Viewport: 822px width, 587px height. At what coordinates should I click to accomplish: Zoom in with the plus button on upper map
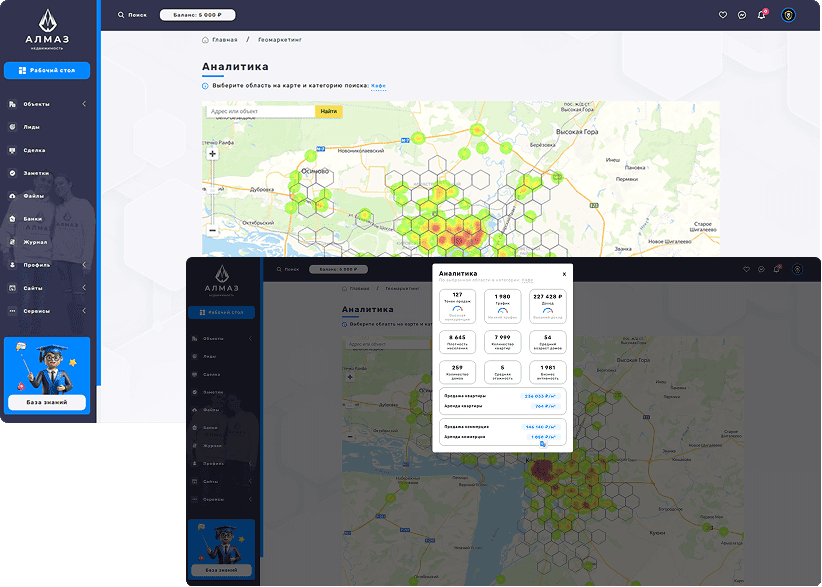coord(212,154)
